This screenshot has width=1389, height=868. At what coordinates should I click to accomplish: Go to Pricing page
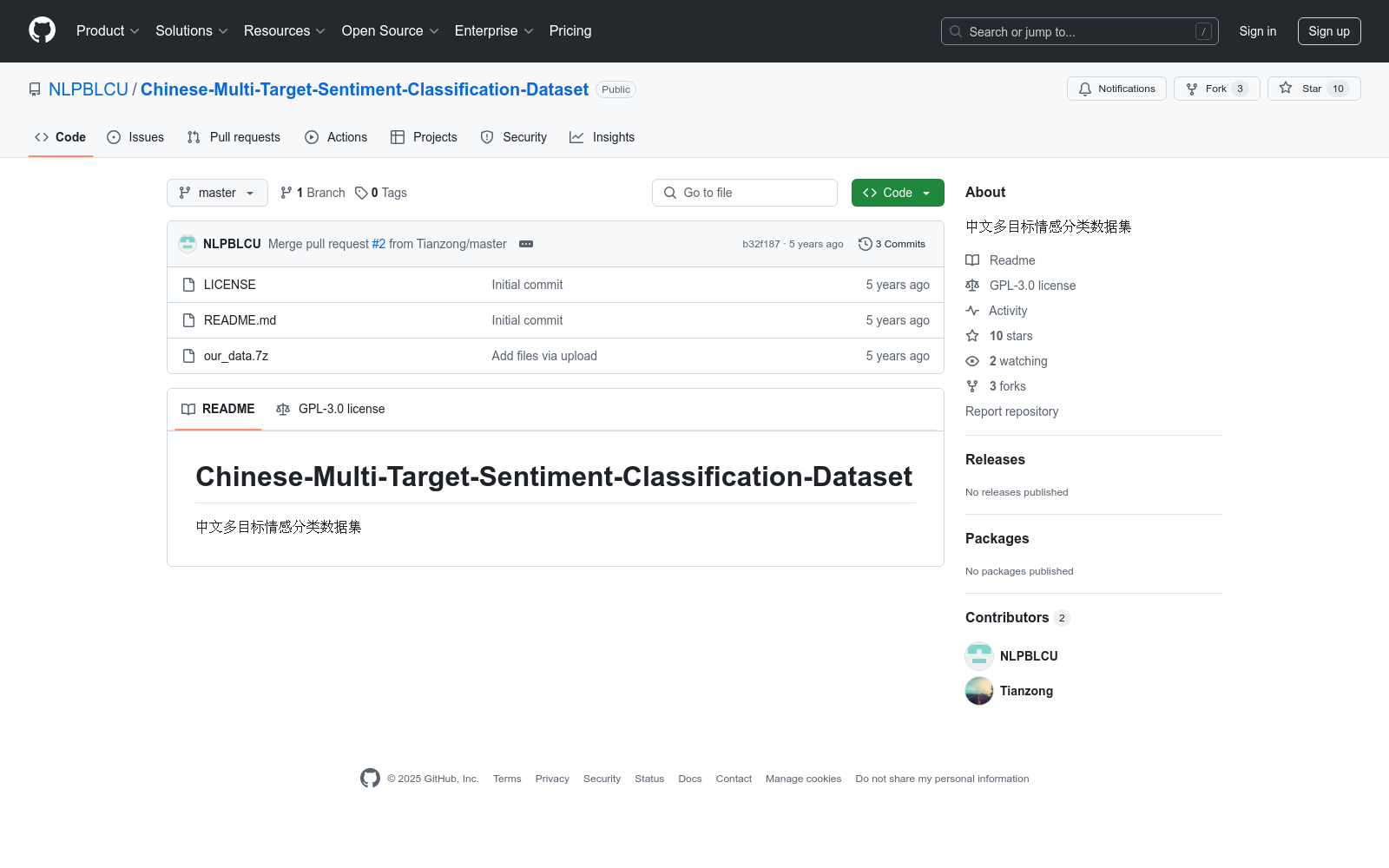coord(570,30)
